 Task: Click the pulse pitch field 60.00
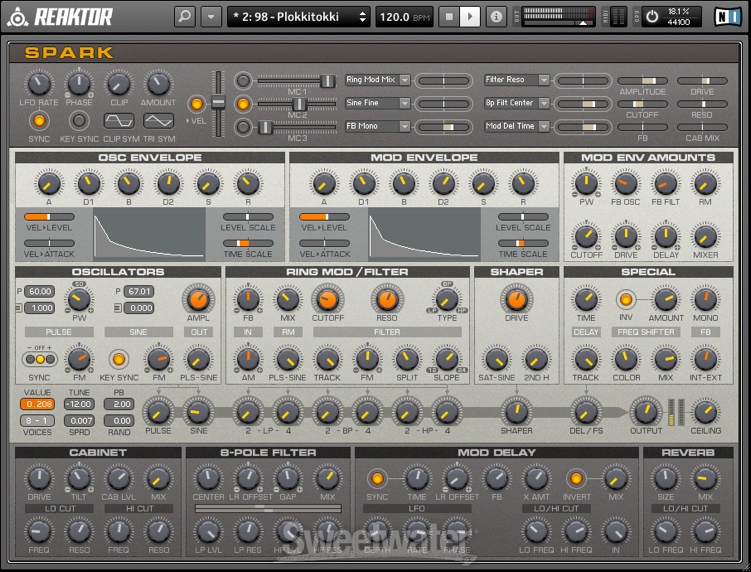[39, 291]
